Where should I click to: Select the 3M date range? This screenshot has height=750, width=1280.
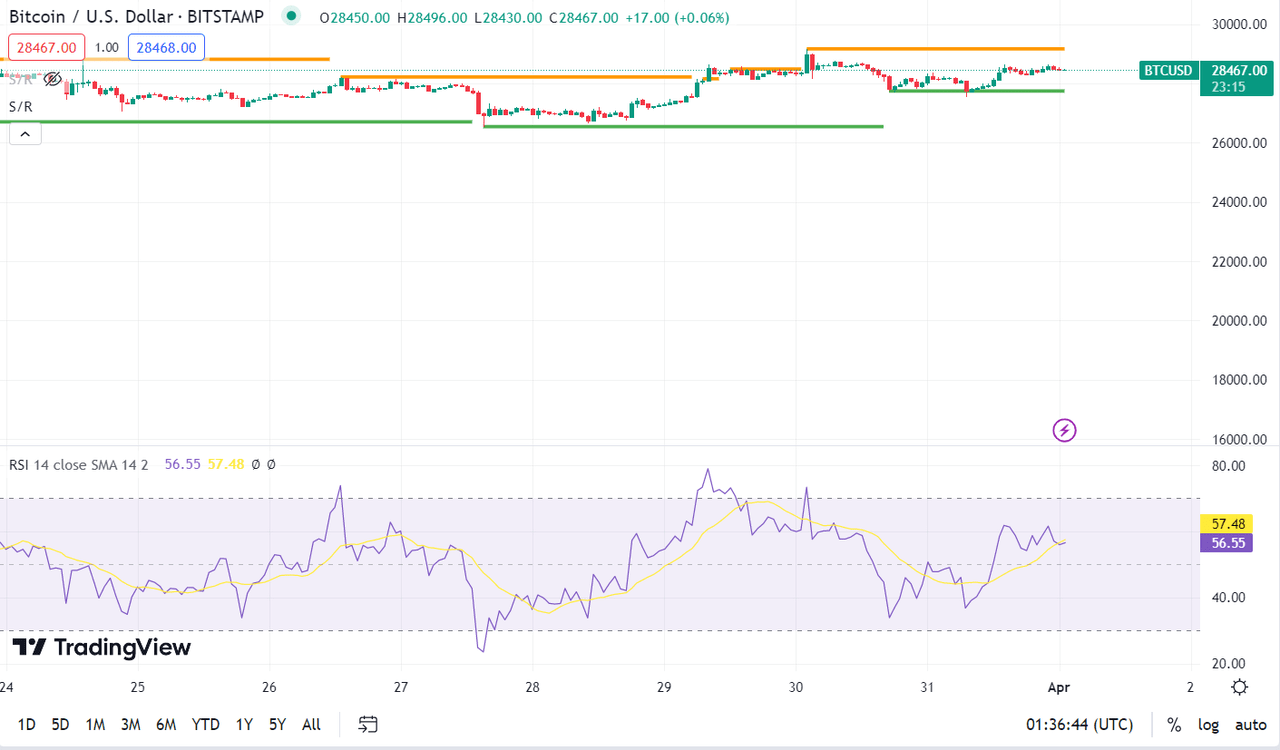tap(130, 724)
